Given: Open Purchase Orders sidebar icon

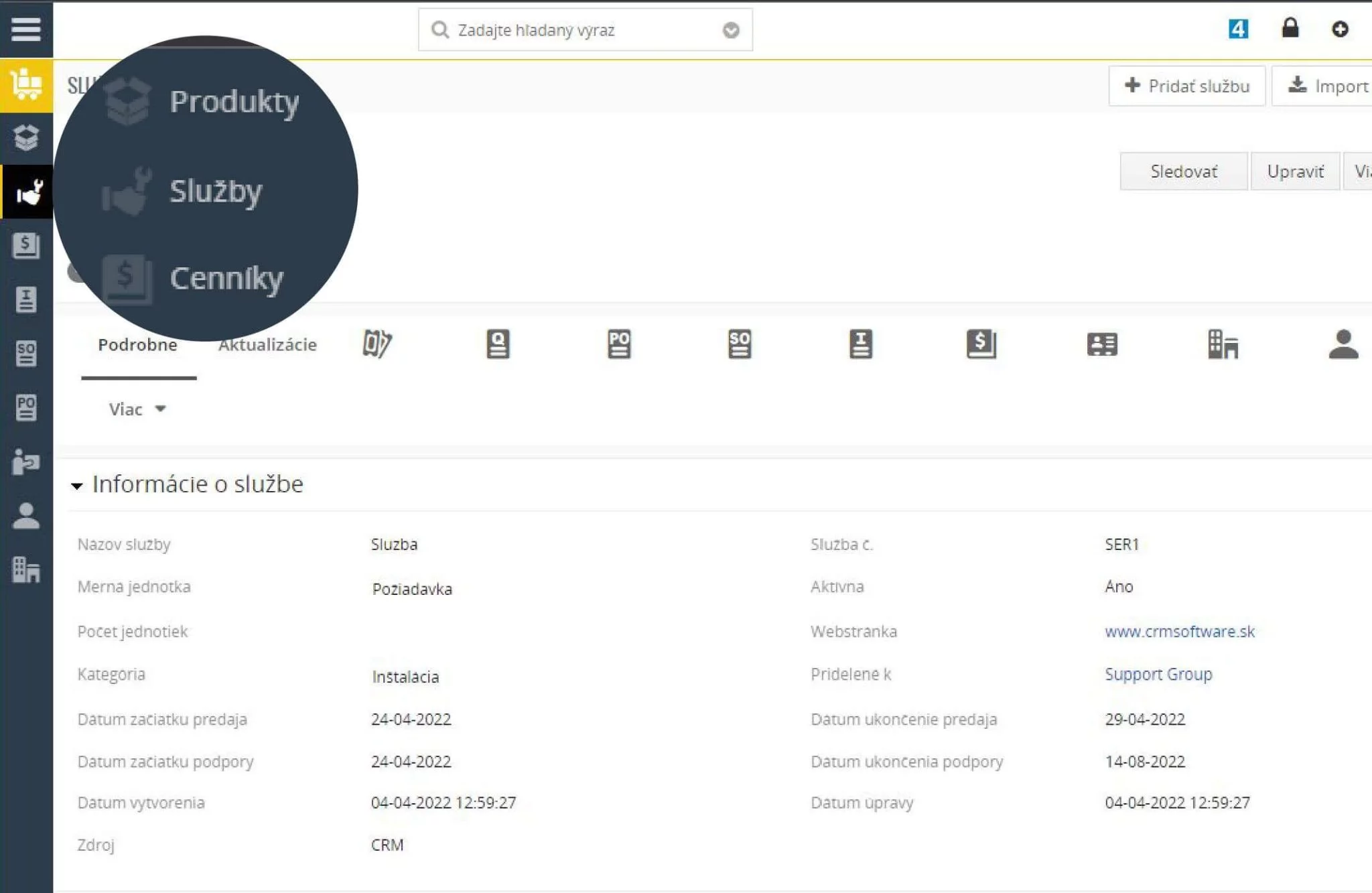Looking at the screenshot, I should click(x=26, y=407).
